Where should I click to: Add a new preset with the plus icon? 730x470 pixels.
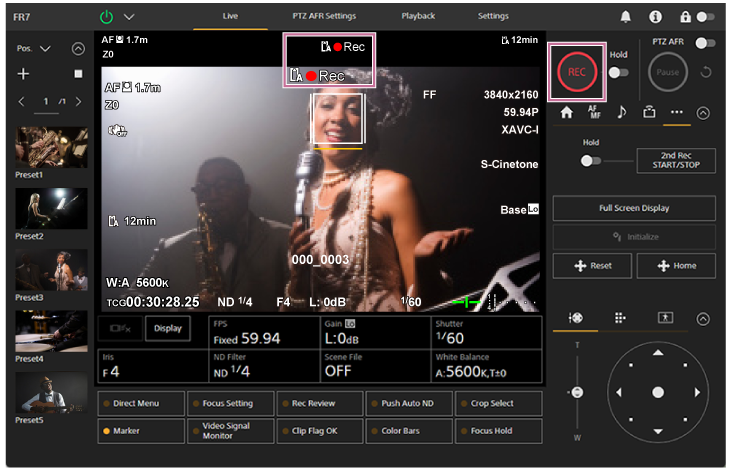[x=23, y=74]
